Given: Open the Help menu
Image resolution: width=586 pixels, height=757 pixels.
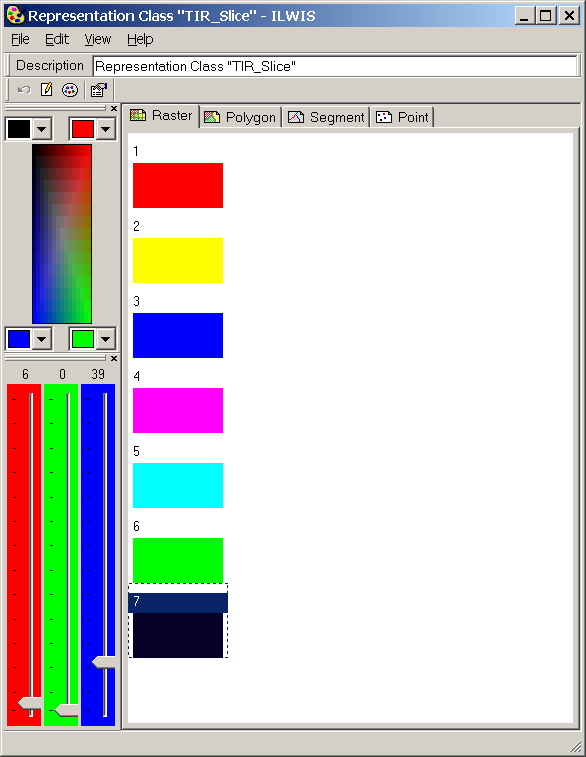Looking at the screenshot, I should click(x=140, y=39).
